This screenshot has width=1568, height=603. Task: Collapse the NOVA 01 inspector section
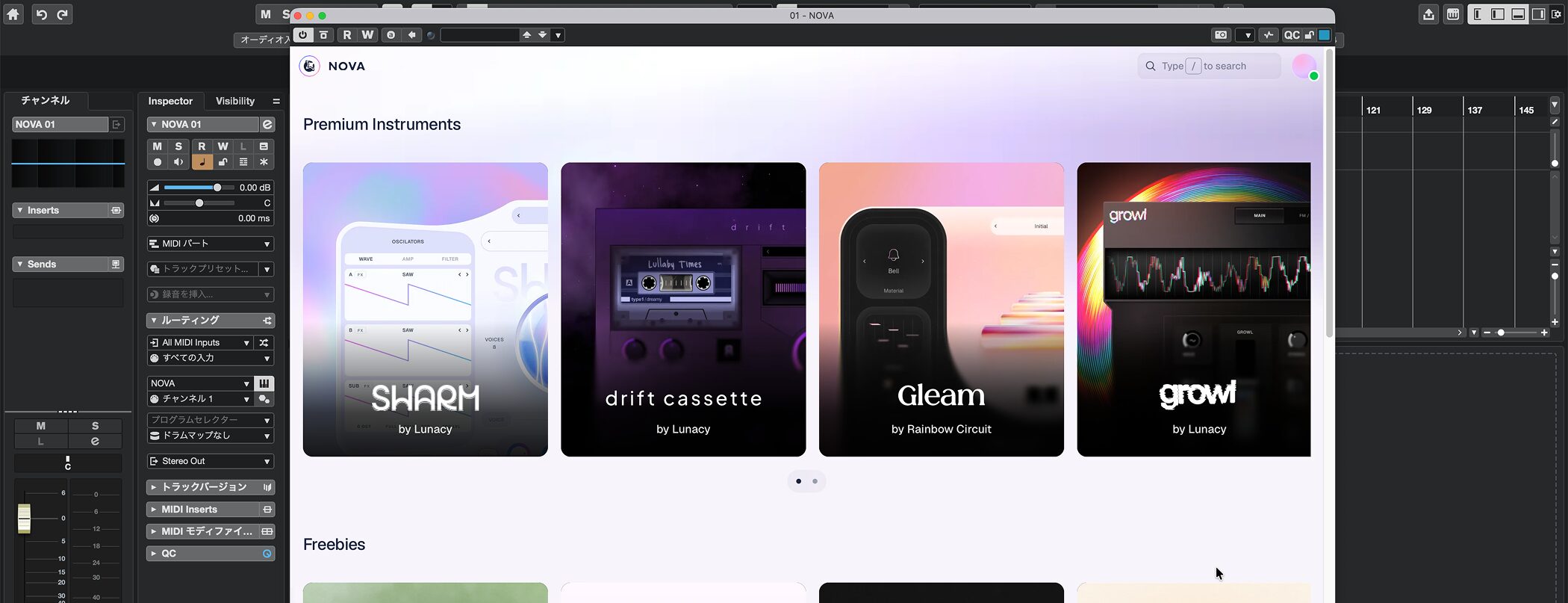pyautogui.click(x=153, y=124)
